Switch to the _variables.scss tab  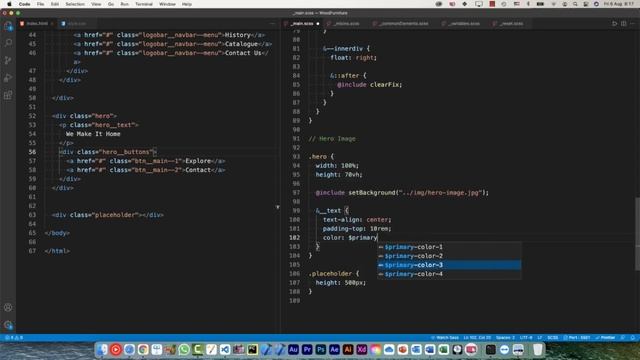point(464,24)
